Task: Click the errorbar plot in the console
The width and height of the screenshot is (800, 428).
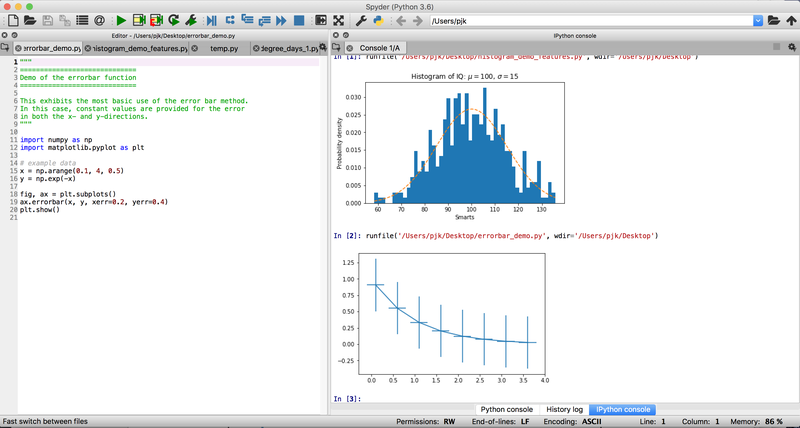Action: (444, 318)
